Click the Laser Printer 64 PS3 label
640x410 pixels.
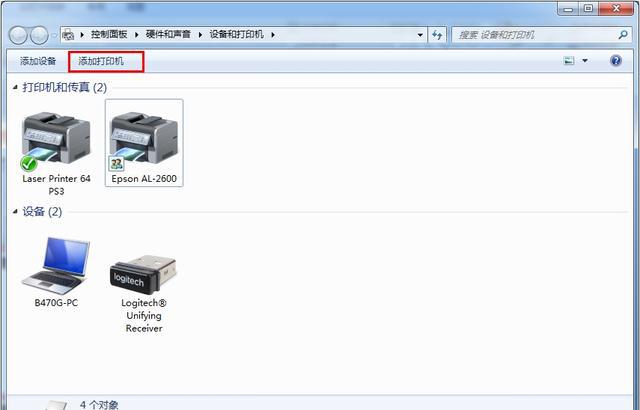pos(56,185)
